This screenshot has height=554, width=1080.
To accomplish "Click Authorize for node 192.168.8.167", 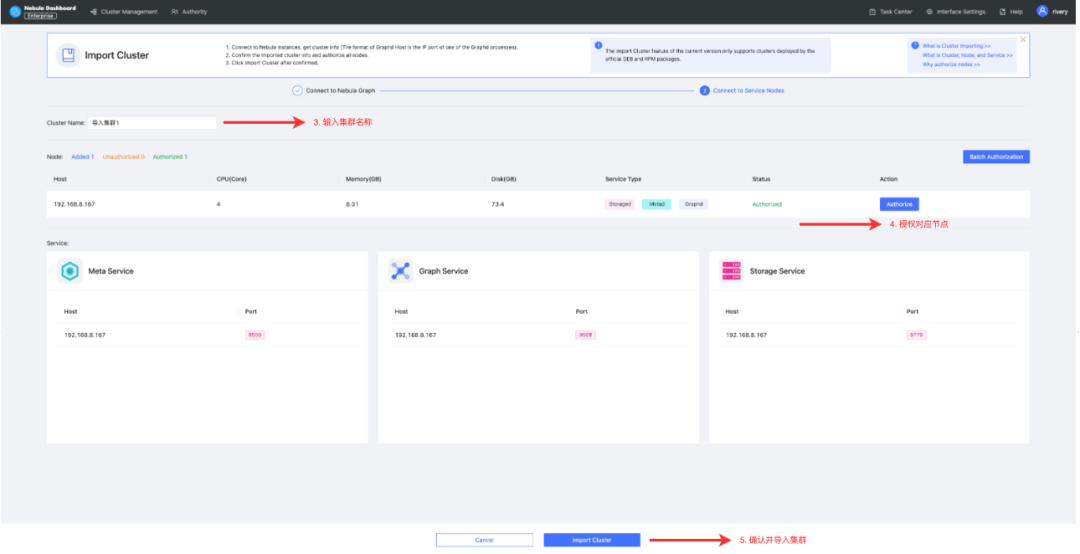I will click(899, 204).
